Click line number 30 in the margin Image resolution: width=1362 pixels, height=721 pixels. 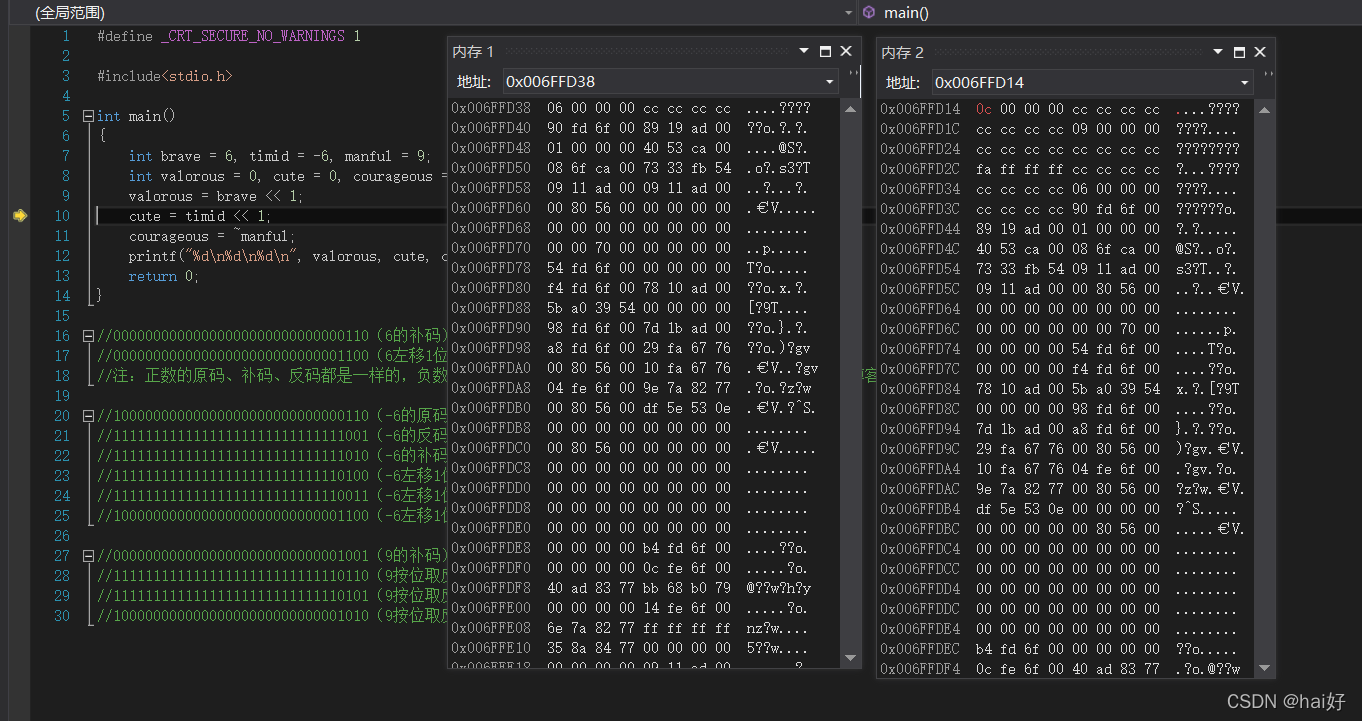pyautogui.click(x=62, y=616)
